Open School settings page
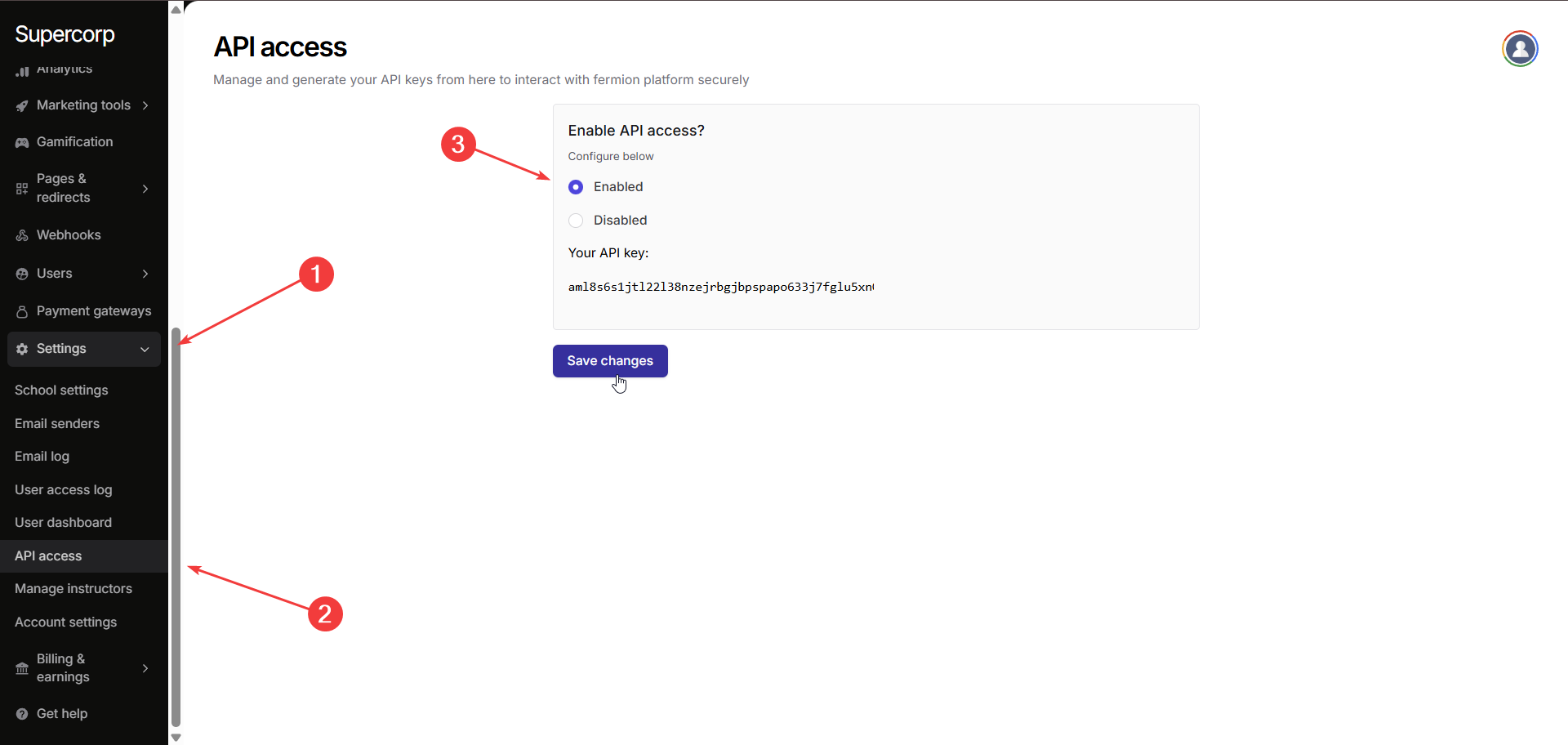The height and width of the screenshot is (745, 1568). [x=61, y=390]
